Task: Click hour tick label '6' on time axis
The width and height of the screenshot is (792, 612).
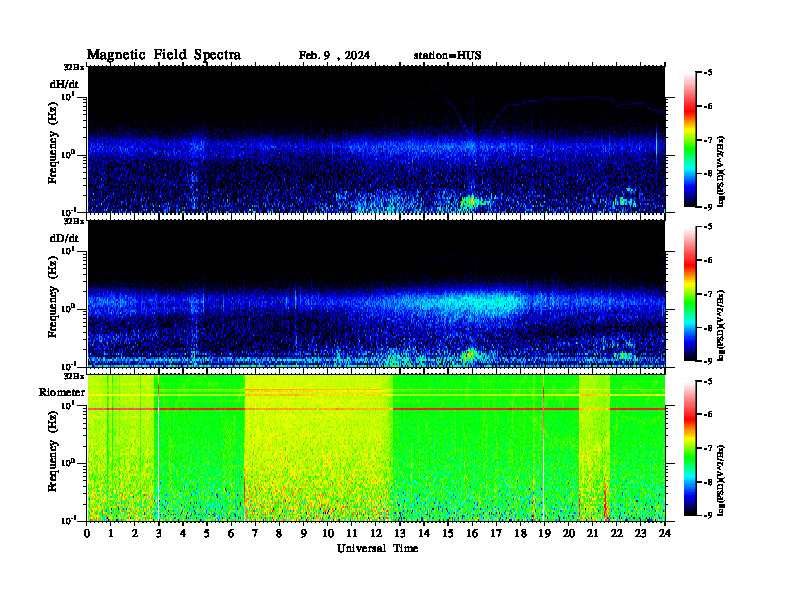Action: click(231, 533)
